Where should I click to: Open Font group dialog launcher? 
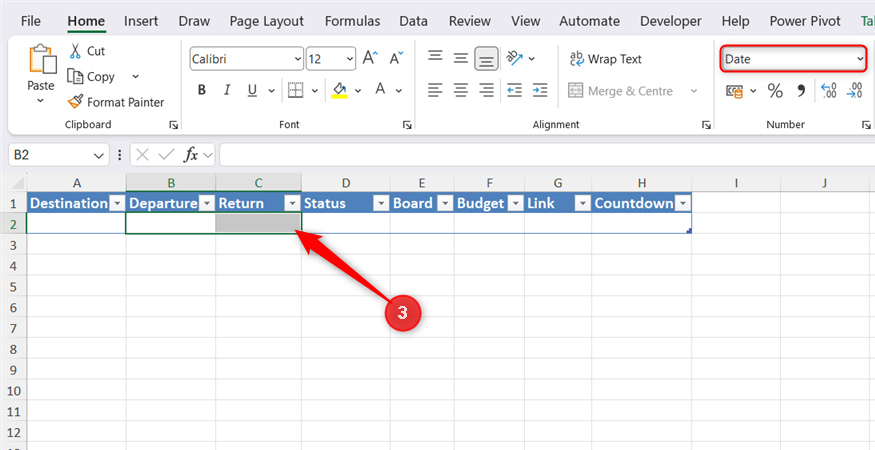click(407, 126)
